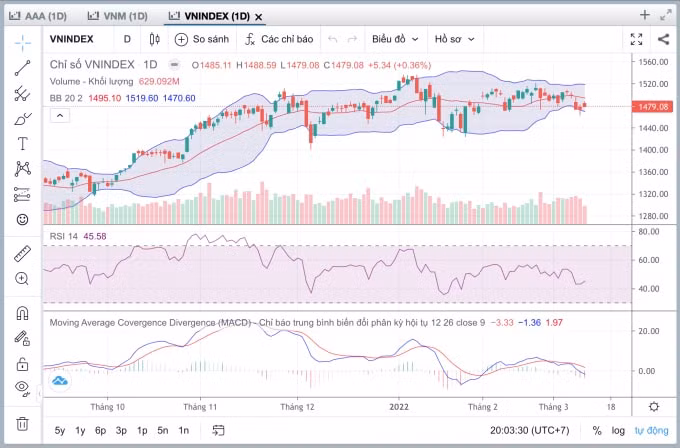Open the emoji icons tool
Image resolution: width=680 pixels, height=448 pixels.
[x=23, y=219]
